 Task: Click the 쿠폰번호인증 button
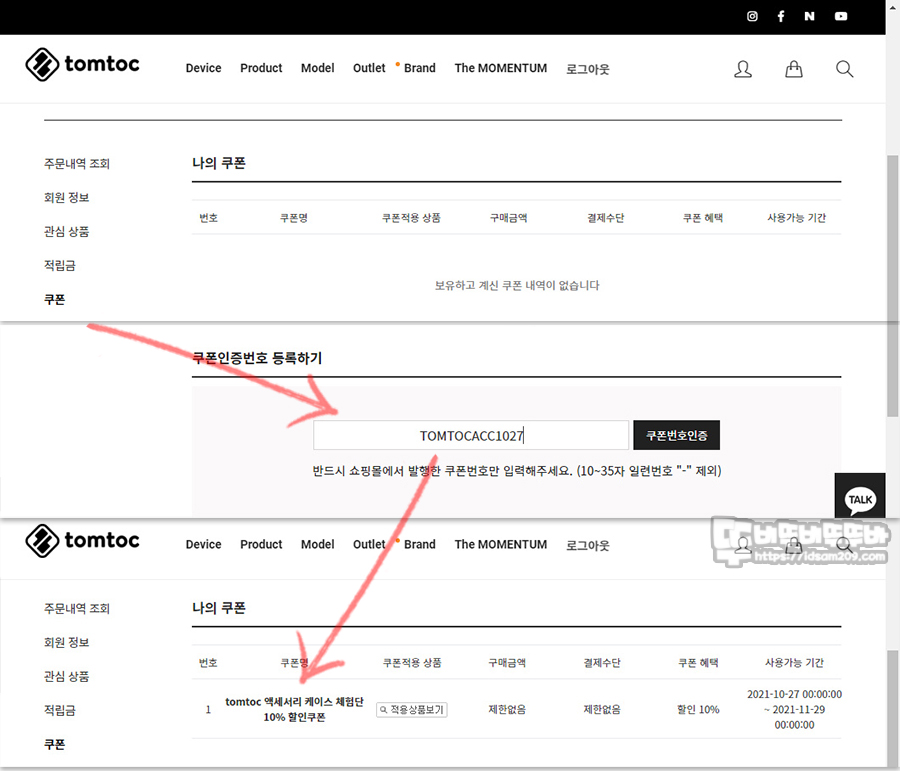click(676, 435)
